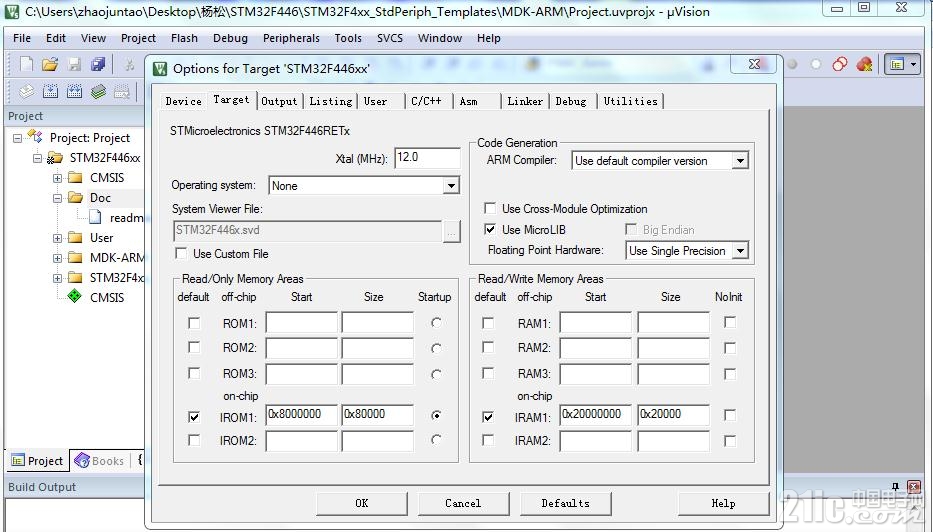Click the Defaults button
The width and height of the screenshot is (933, 532).
[x=565, y=503]
